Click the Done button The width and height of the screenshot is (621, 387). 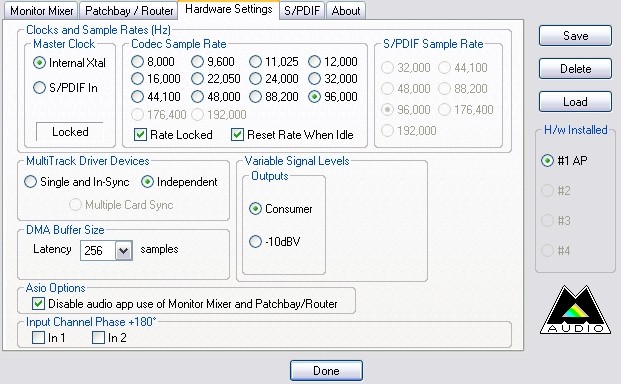[326, 370]
